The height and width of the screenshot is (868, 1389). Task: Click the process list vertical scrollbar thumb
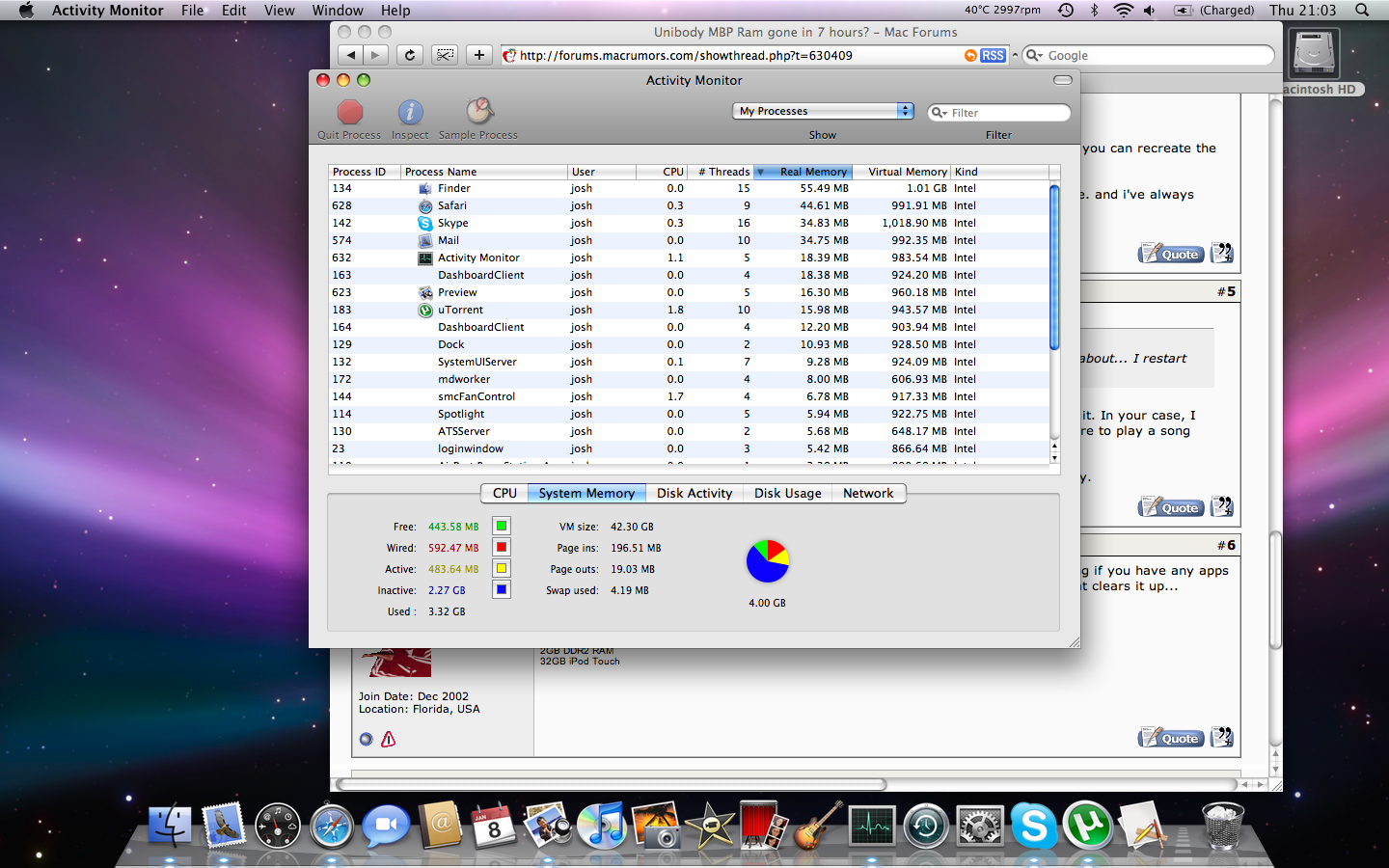pyautogui.click(x=1054, y=267)
